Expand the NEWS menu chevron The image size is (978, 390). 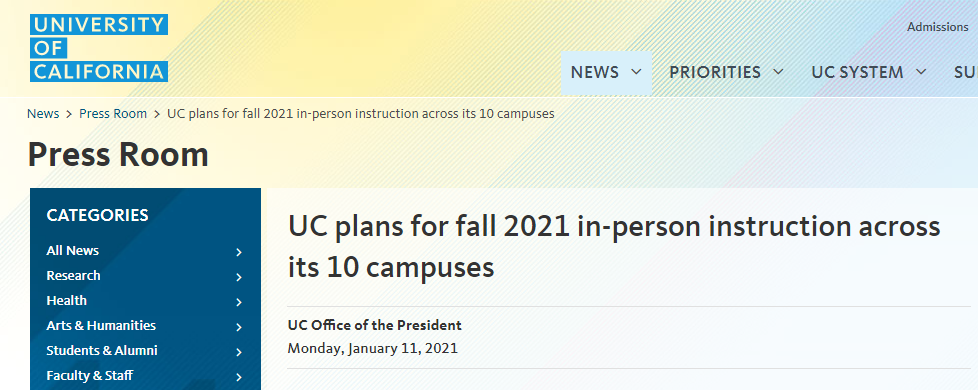(x=636, y=72)
